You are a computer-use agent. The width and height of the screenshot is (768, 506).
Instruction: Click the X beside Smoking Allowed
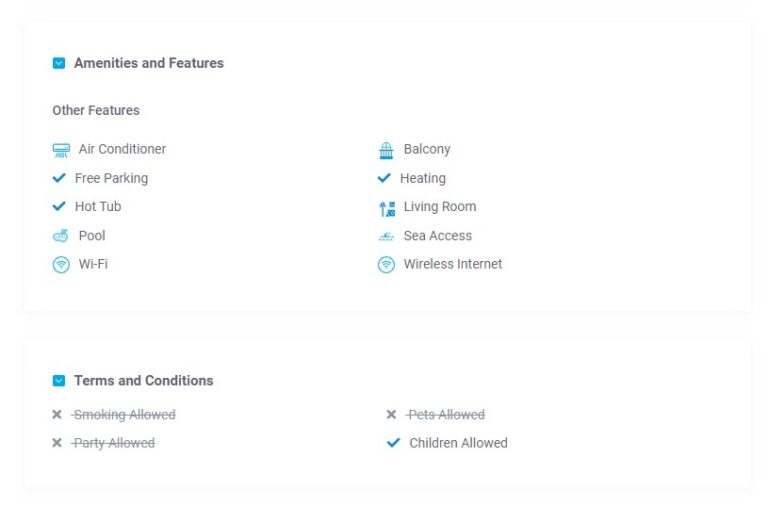tap(57, 414)
